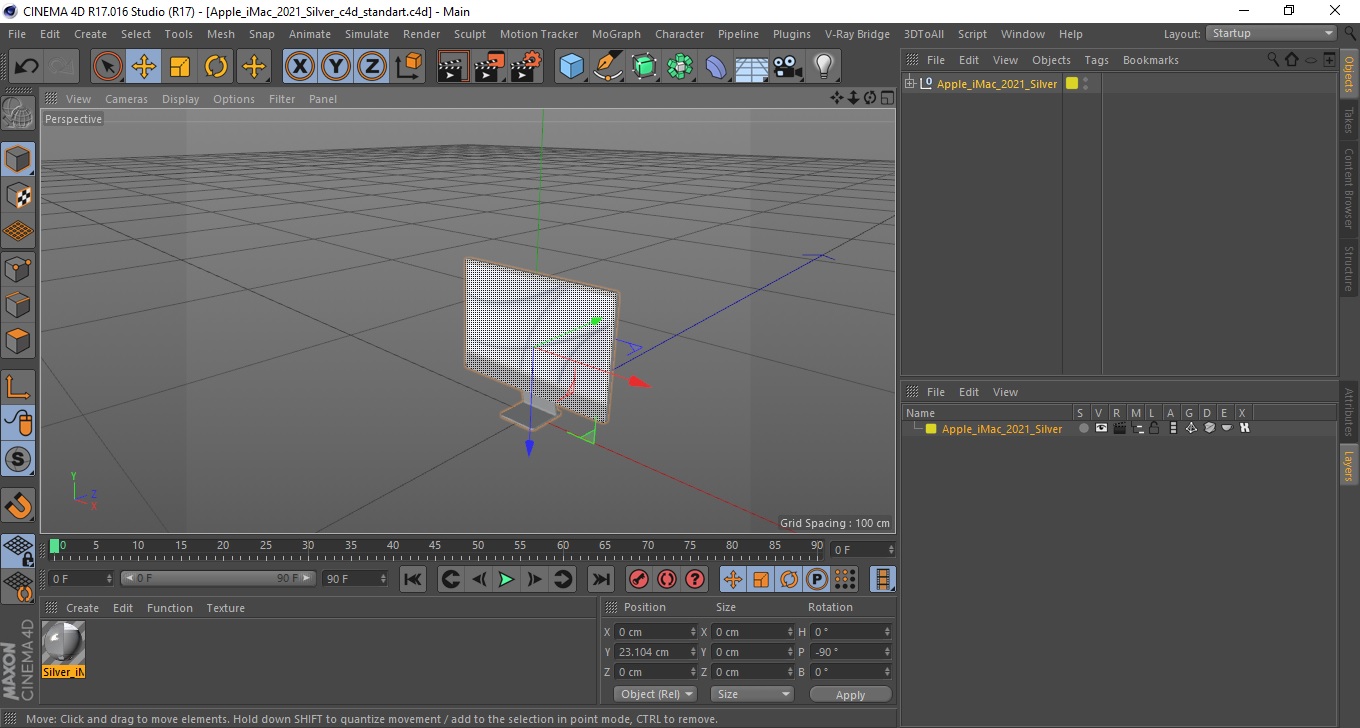
Task: Switch to the Takes side tab
Action: point(1348,120)
